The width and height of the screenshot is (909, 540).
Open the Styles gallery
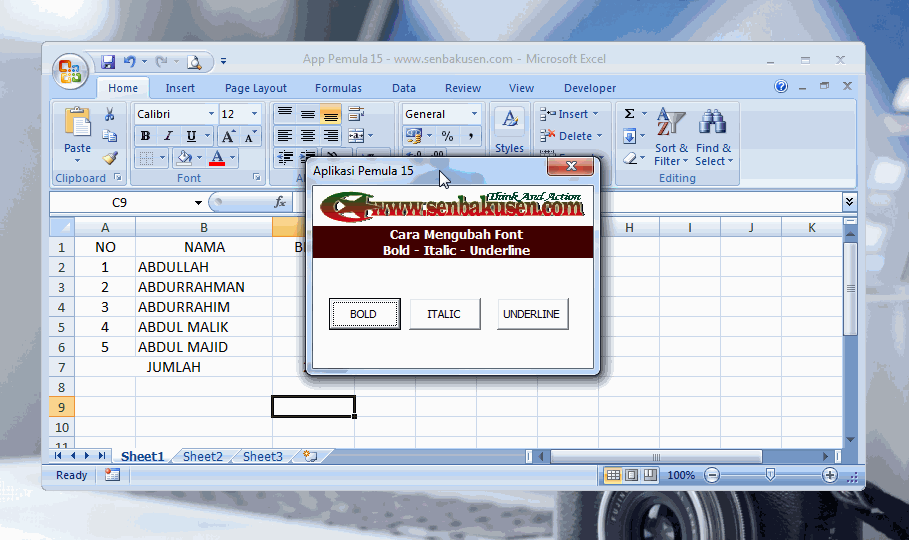pyautogui.click(x=509, y=130)
